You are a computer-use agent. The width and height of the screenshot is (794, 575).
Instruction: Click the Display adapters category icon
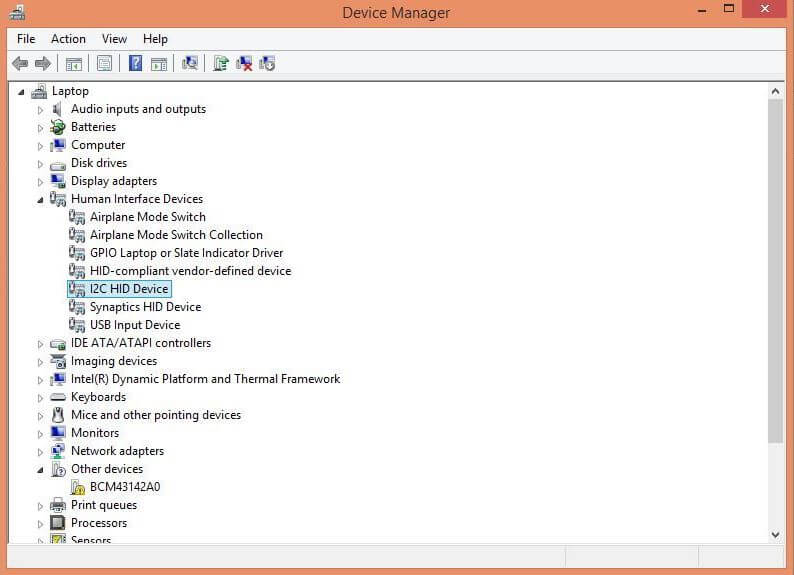tap(58, 181)
